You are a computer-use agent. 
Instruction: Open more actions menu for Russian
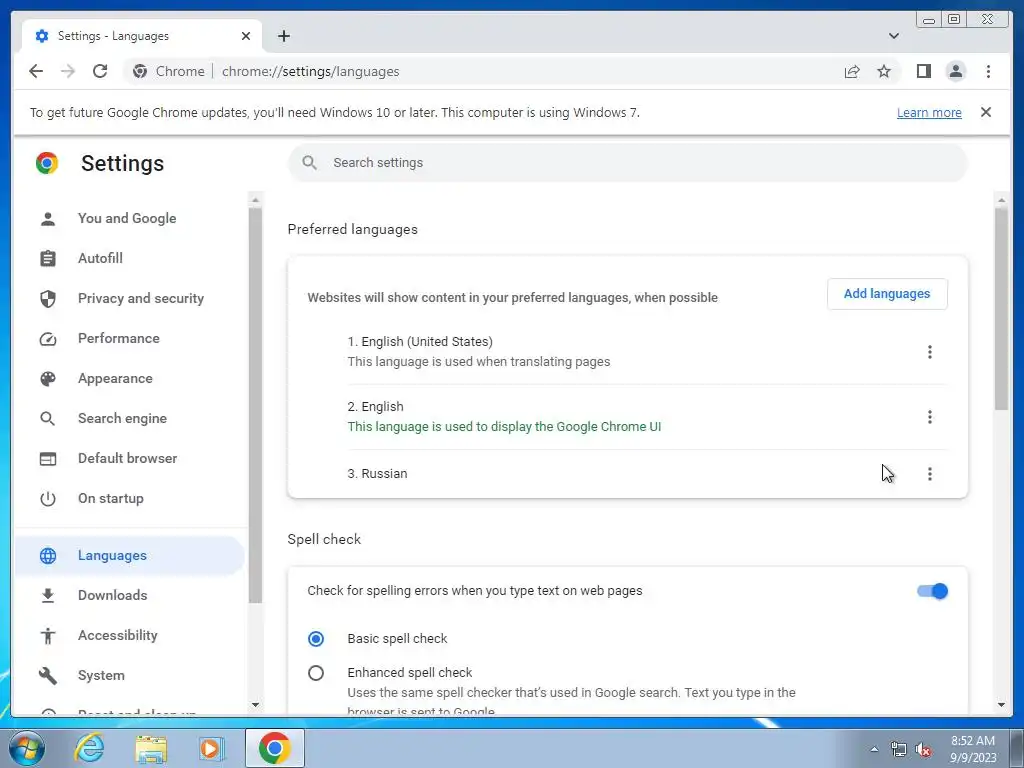tap(929, 473)
